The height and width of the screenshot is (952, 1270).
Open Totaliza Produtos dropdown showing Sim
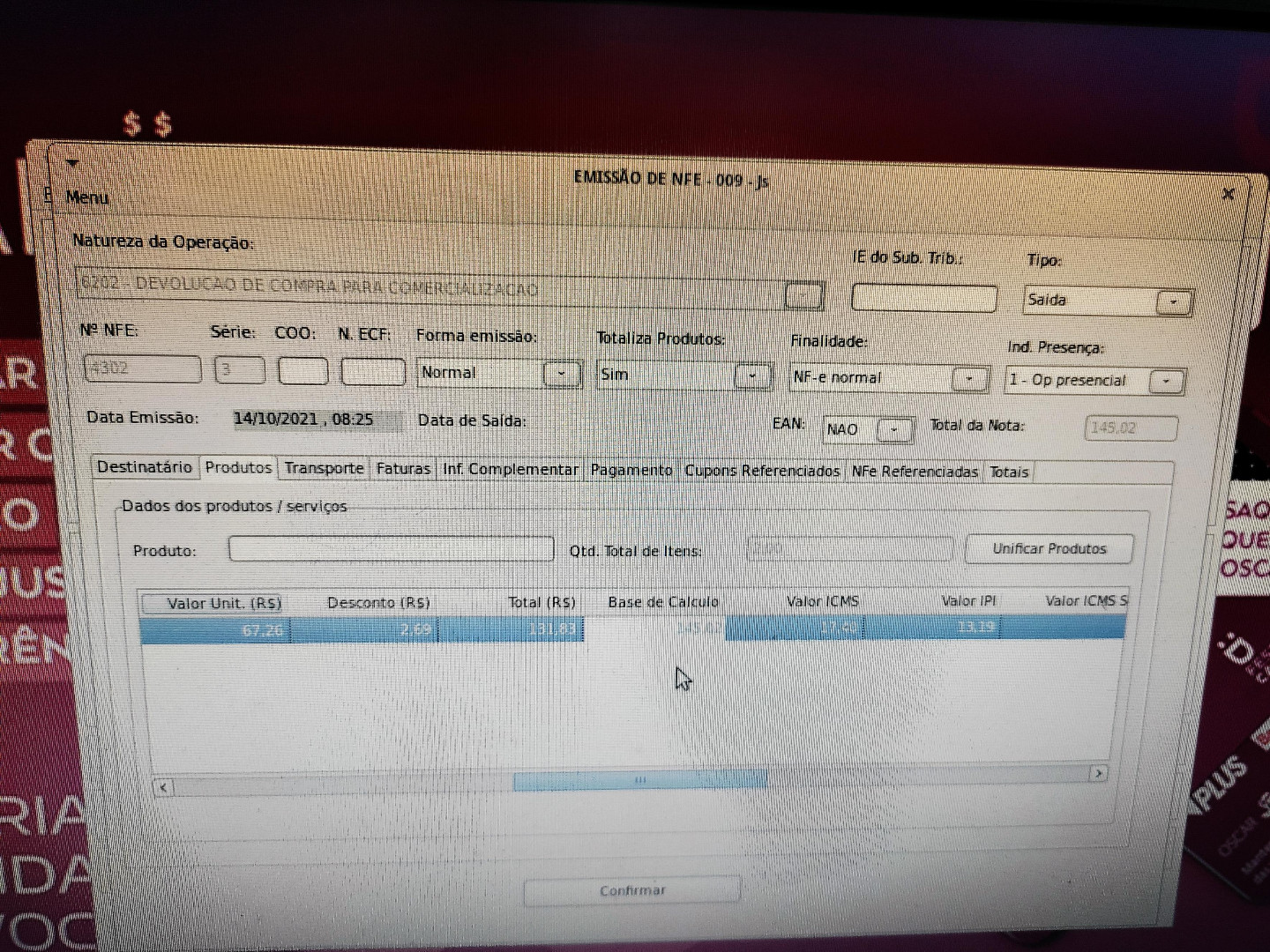click(x=752, y=376)
